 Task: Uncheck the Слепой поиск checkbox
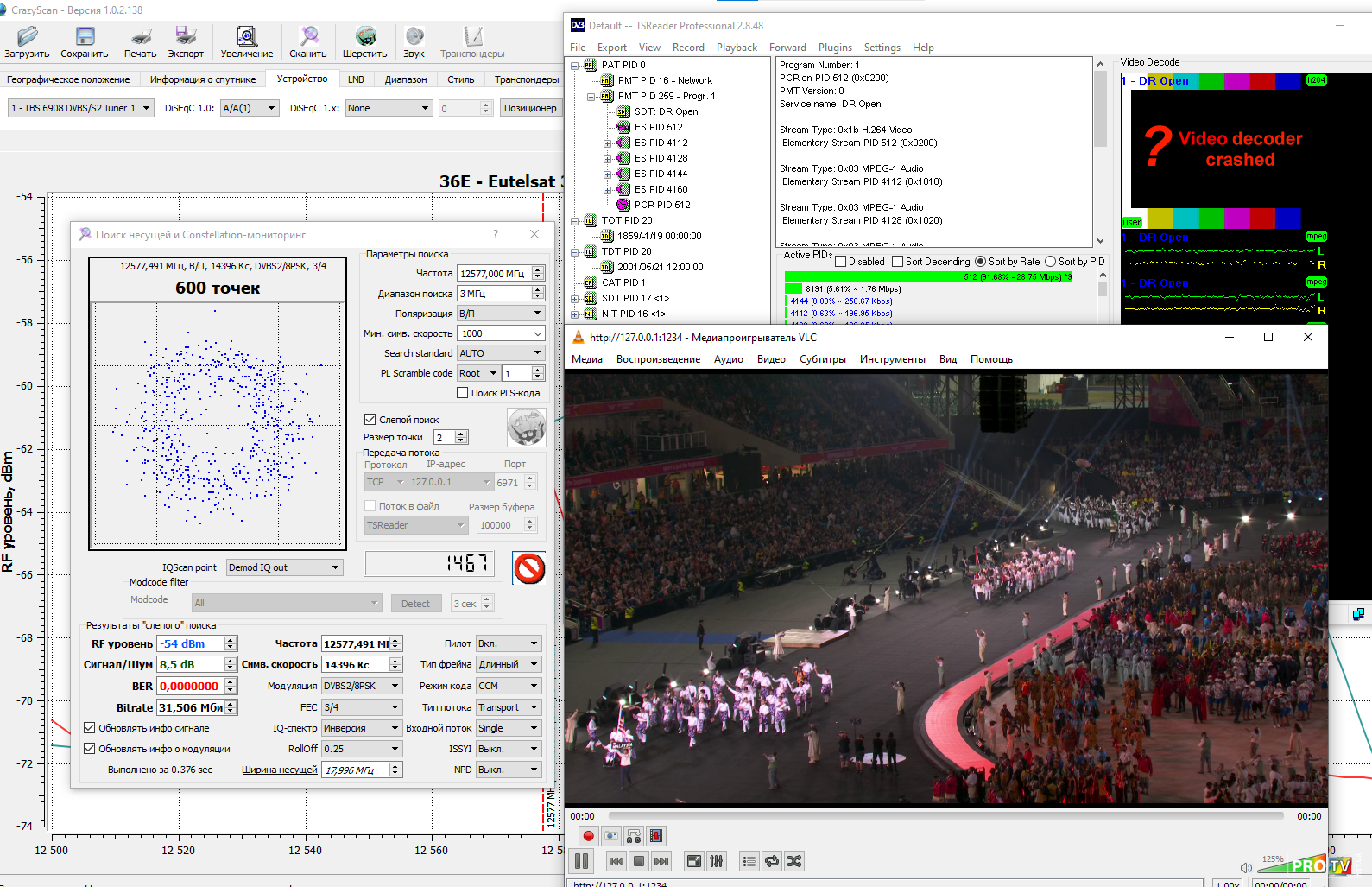370,420
